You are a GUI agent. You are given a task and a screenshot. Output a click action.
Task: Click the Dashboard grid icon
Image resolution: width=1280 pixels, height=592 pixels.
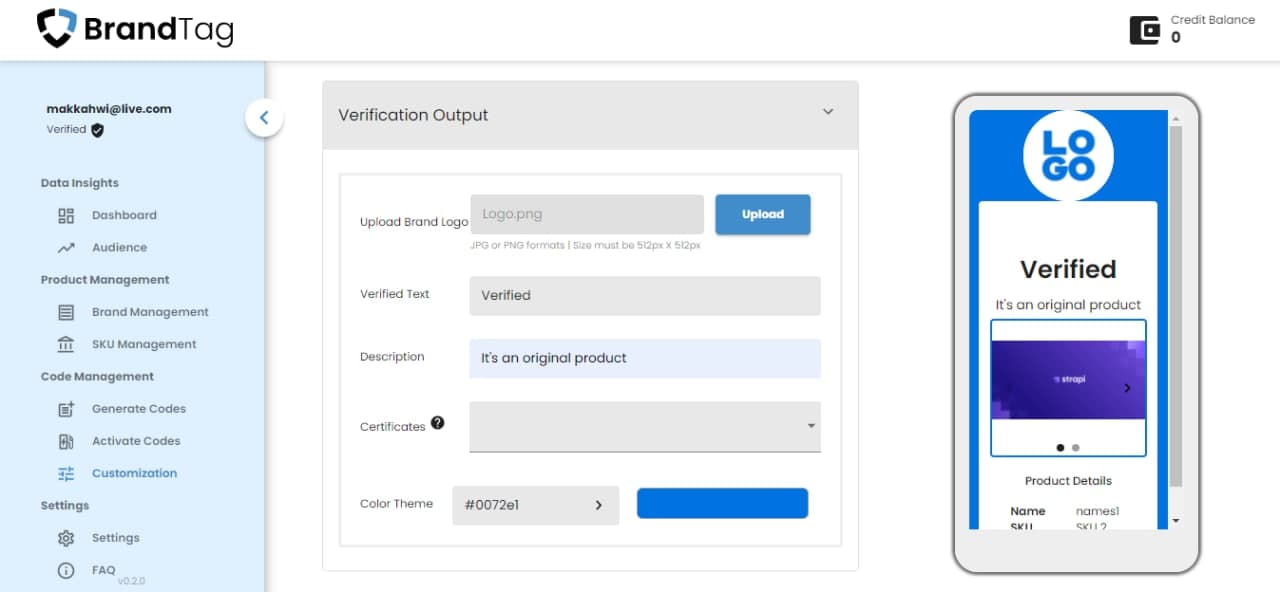click(66, 215)
